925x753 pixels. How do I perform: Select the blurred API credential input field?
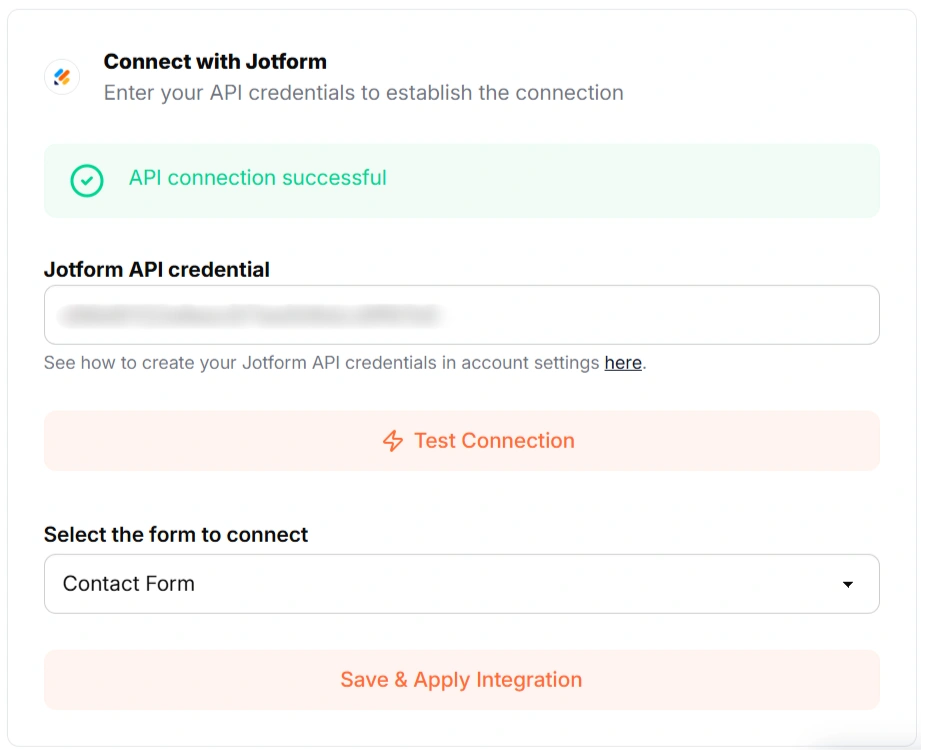[x=461, y=314]
